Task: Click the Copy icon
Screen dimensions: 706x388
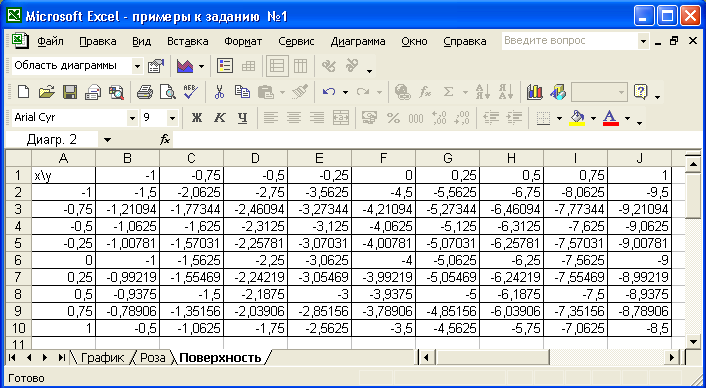Action: click(x=243, y=92)
